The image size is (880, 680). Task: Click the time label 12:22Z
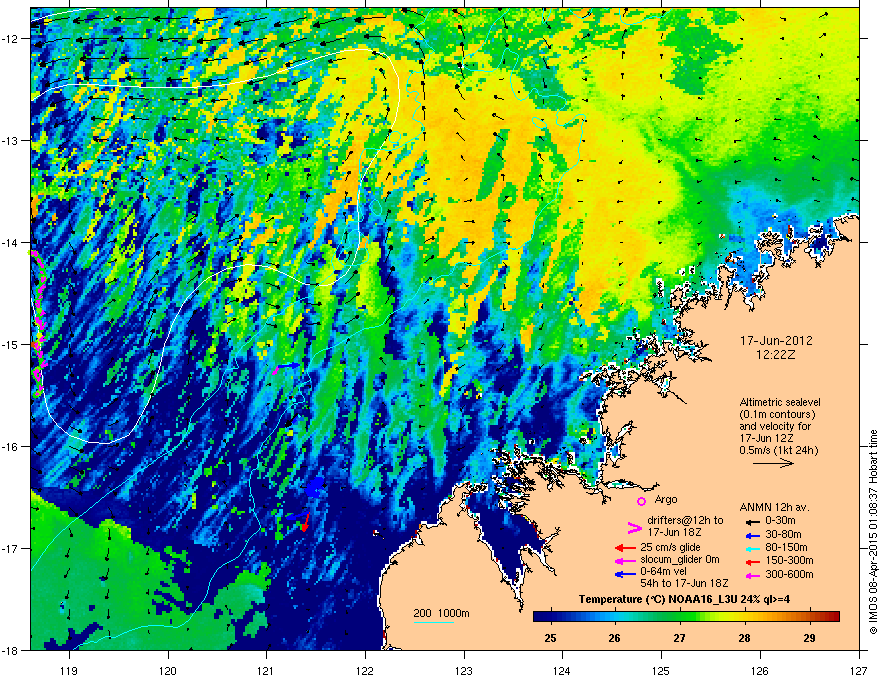coord(776,355)
